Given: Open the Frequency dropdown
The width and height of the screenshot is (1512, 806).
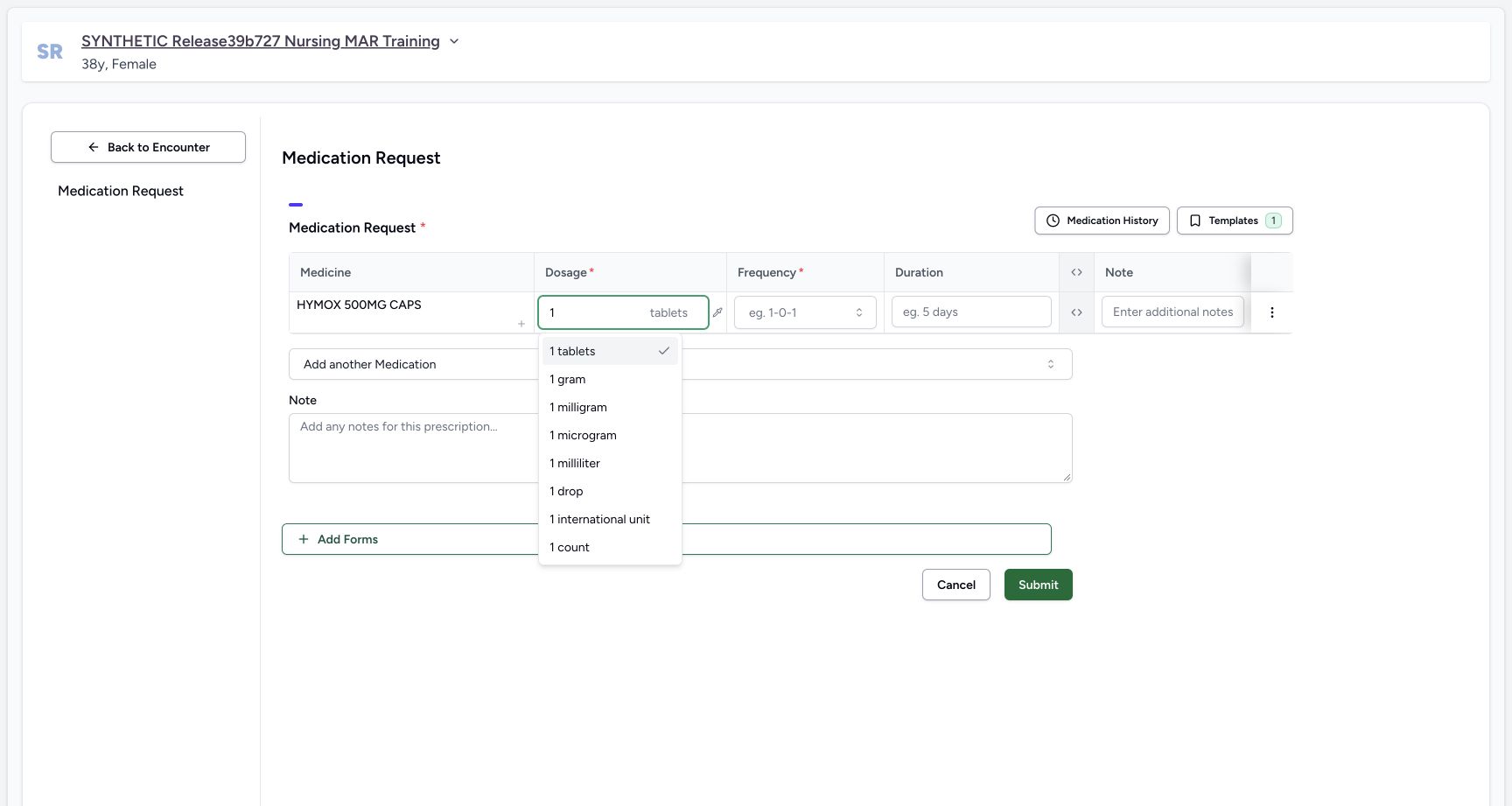Looking at the screenshot, I should click(x=805, y=312).
